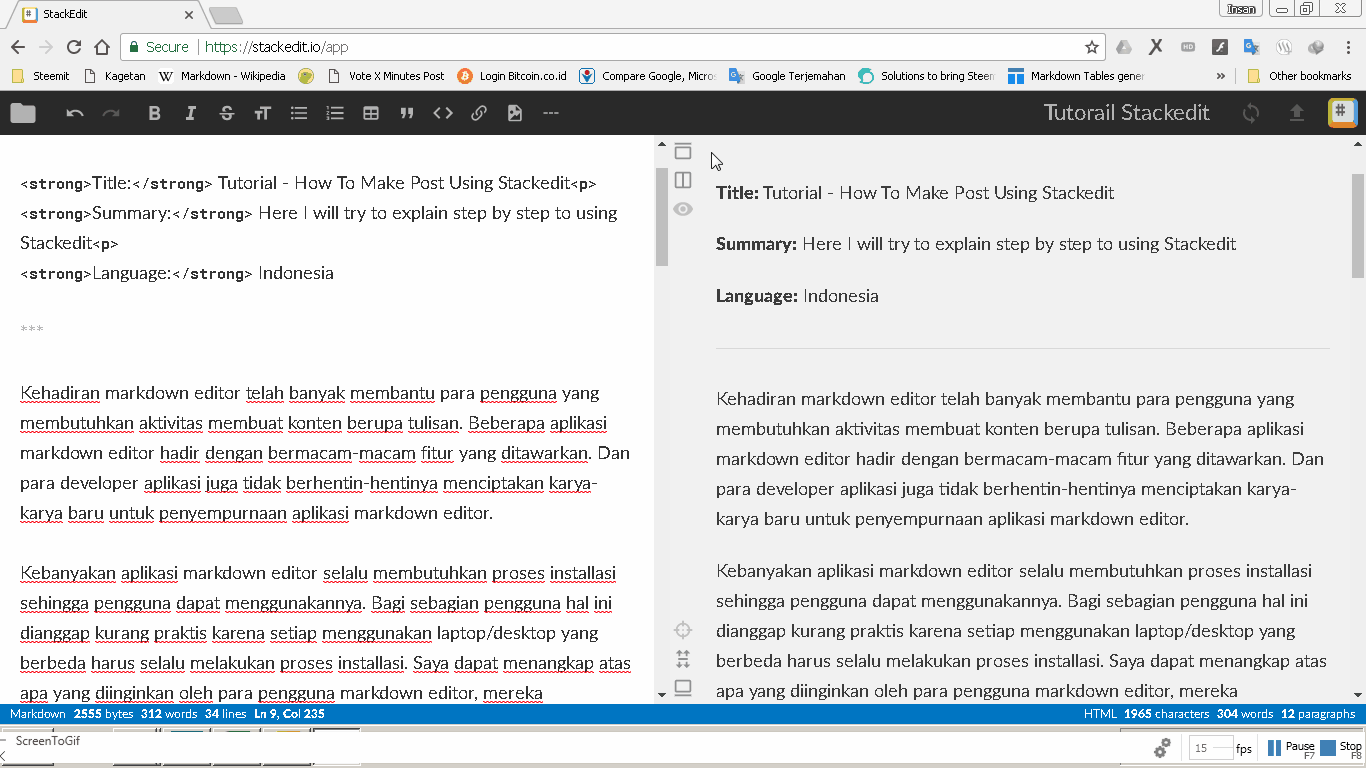
Task: Pause the ScreenToGif recording
Action: tap(1291, 748)
